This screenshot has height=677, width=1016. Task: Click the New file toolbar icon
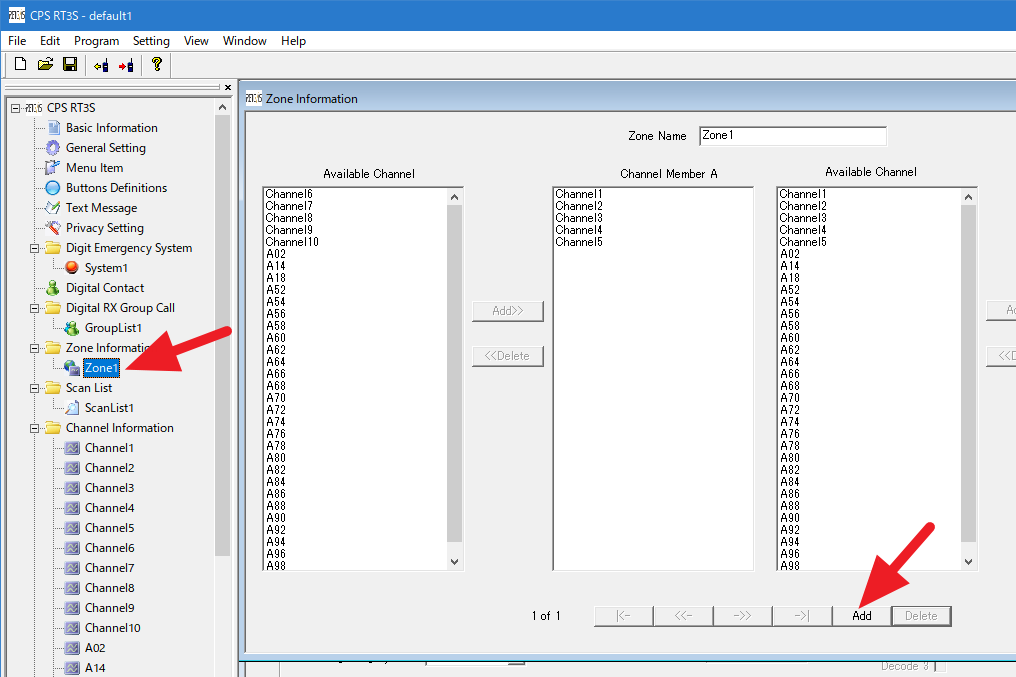pyautogui.click(x=21, y=65)
